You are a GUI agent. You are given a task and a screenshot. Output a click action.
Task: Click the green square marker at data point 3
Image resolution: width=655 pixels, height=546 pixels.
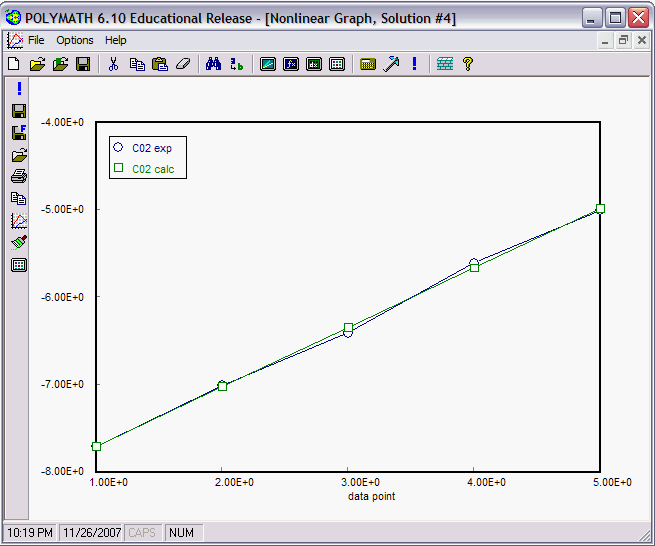(348, 327)
